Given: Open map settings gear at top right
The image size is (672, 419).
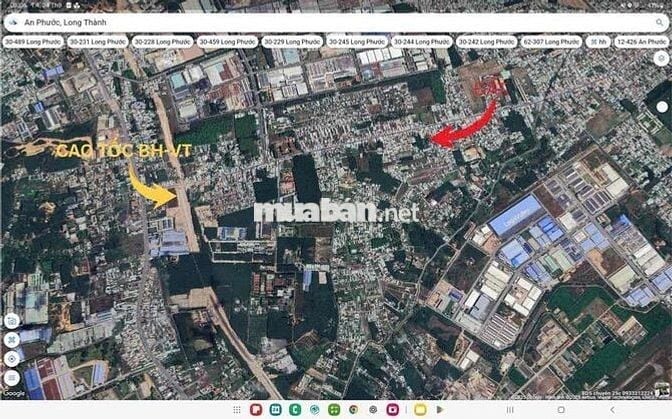Looking at the screenshot, I should (661, 58).
